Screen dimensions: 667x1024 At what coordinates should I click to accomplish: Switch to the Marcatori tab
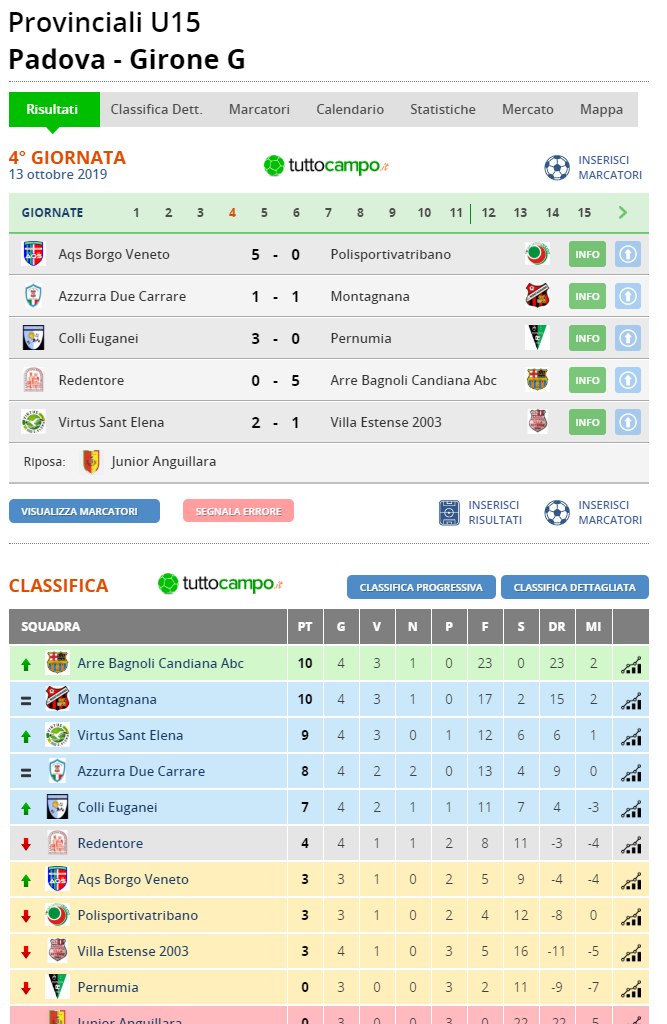point(259,109)
